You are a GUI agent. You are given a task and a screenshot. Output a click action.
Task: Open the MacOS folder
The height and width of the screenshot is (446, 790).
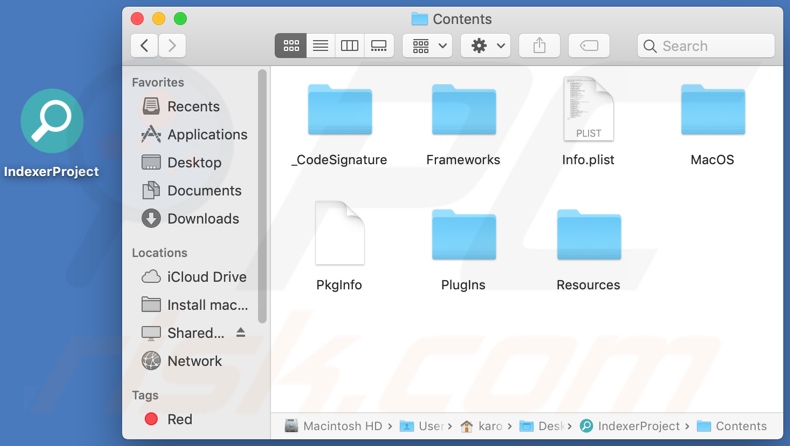712,112
